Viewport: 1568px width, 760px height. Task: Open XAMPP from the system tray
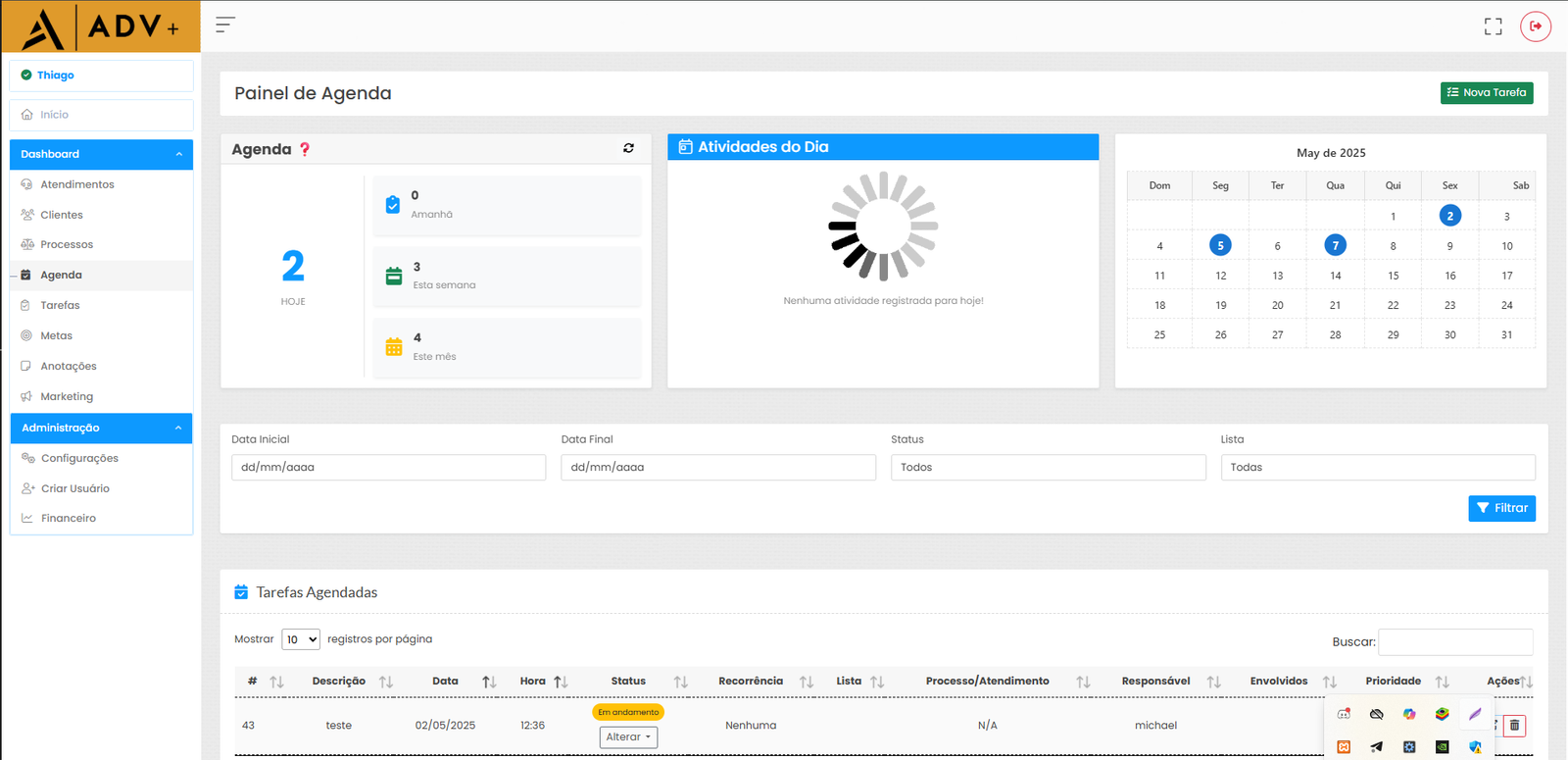1344,747
